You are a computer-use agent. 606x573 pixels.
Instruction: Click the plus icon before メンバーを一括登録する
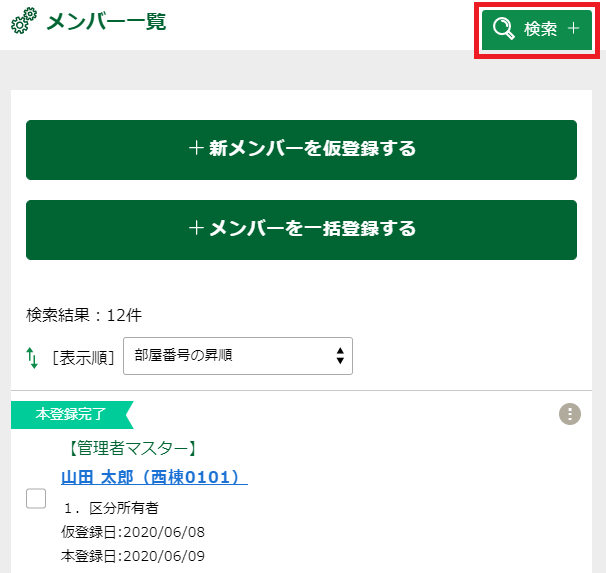196,229
